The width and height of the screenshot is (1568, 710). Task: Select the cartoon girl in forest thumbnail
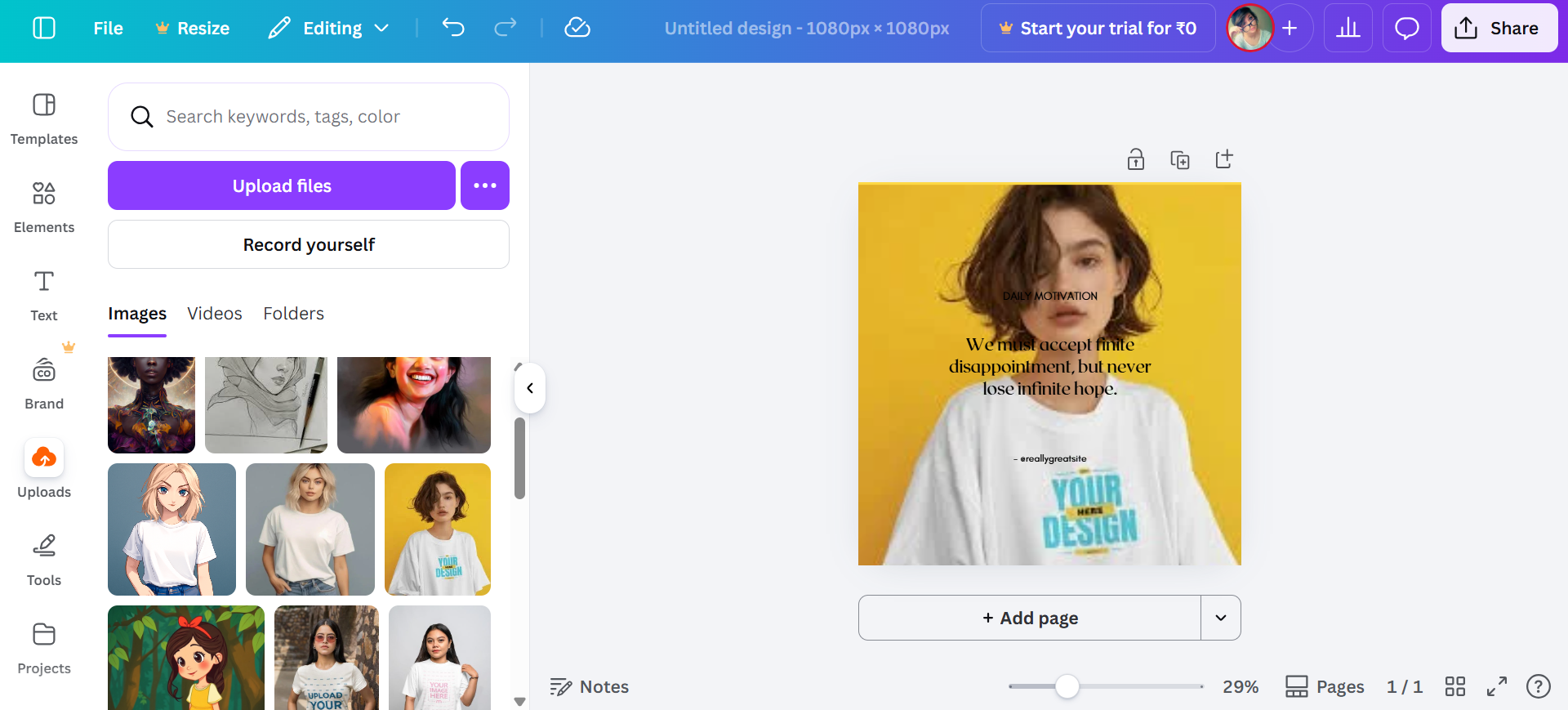pos(186,658)
